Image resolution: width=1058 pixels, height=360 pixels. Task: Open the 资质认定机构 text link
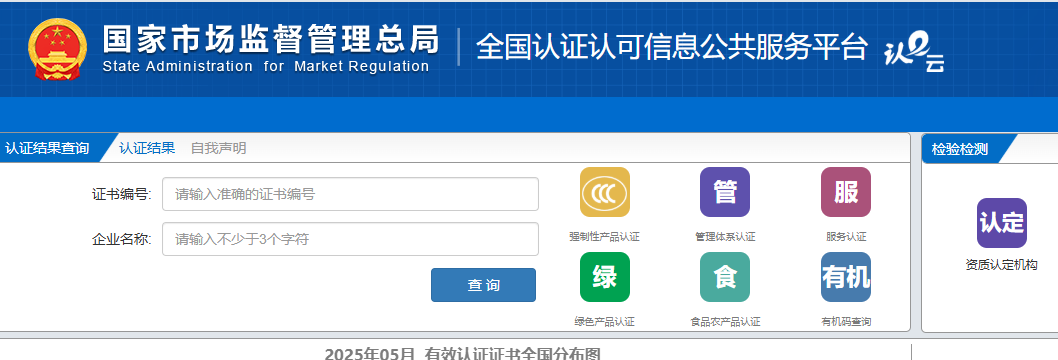click(x=1001, y=265)
